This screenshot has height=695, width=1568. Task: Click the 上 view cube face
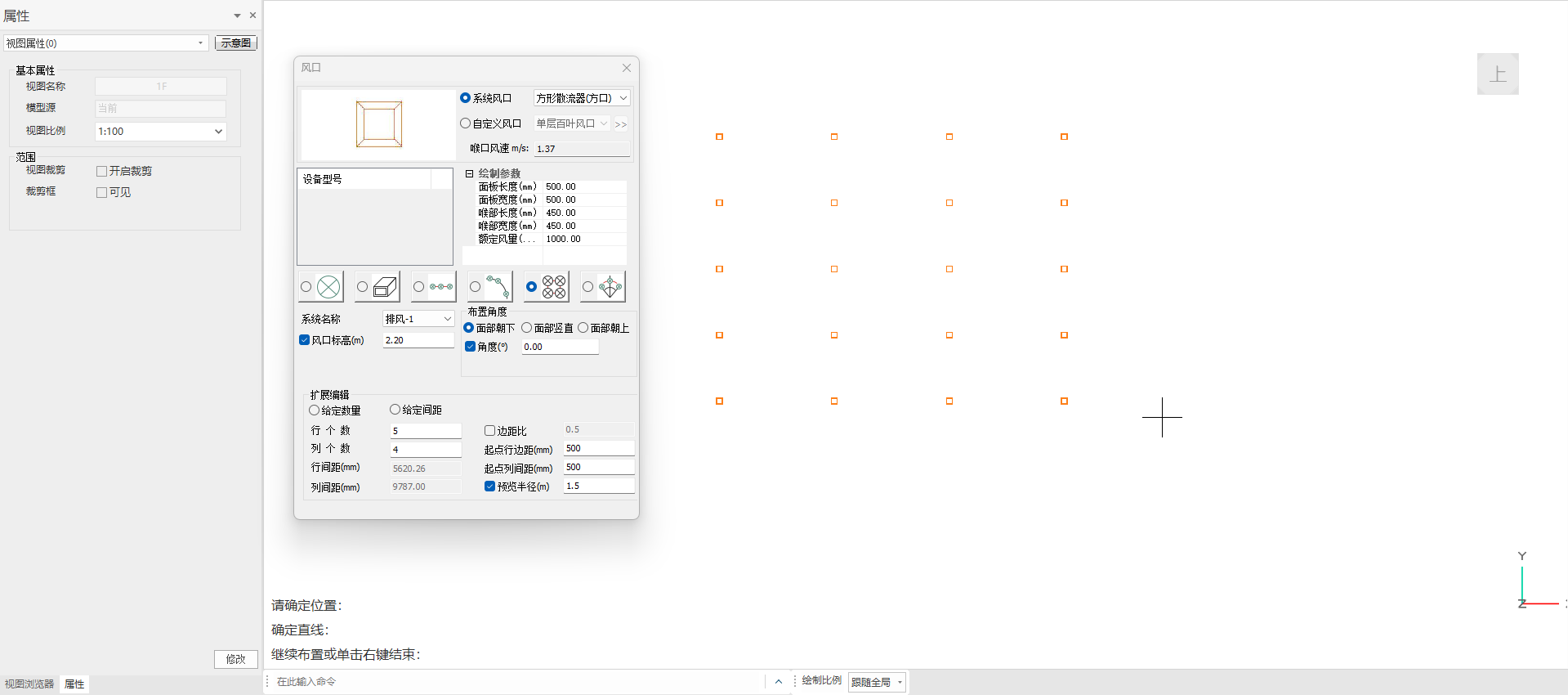1497,74
